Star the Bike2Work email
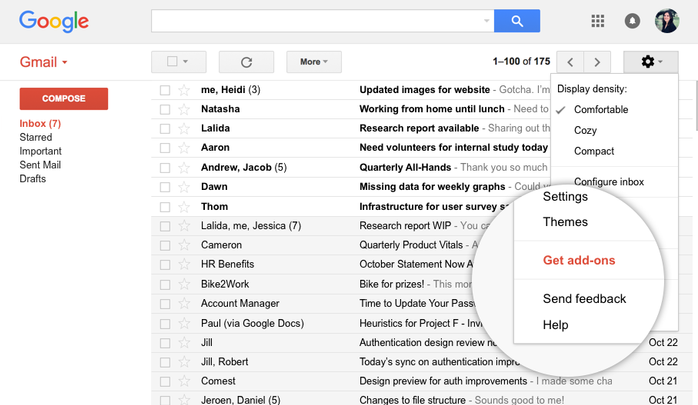698x405 pixels. 184,284
